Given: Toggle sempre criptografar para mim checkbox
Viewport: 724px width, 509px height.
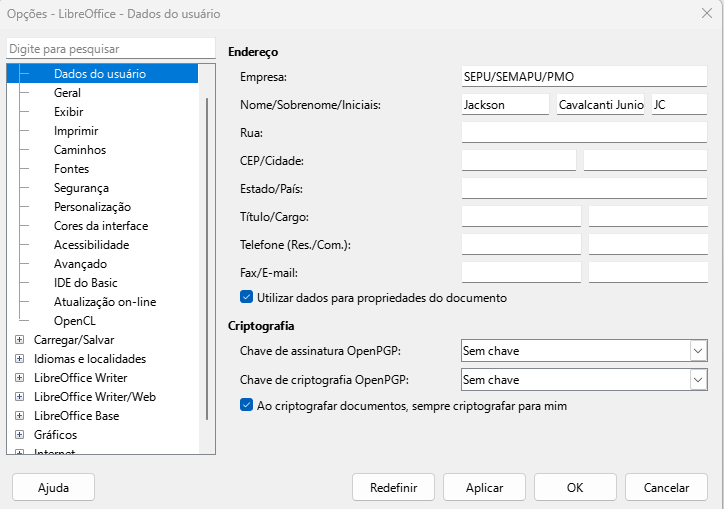Looking at the screenshot, I should pyautogui.click(x=246, y=405).
